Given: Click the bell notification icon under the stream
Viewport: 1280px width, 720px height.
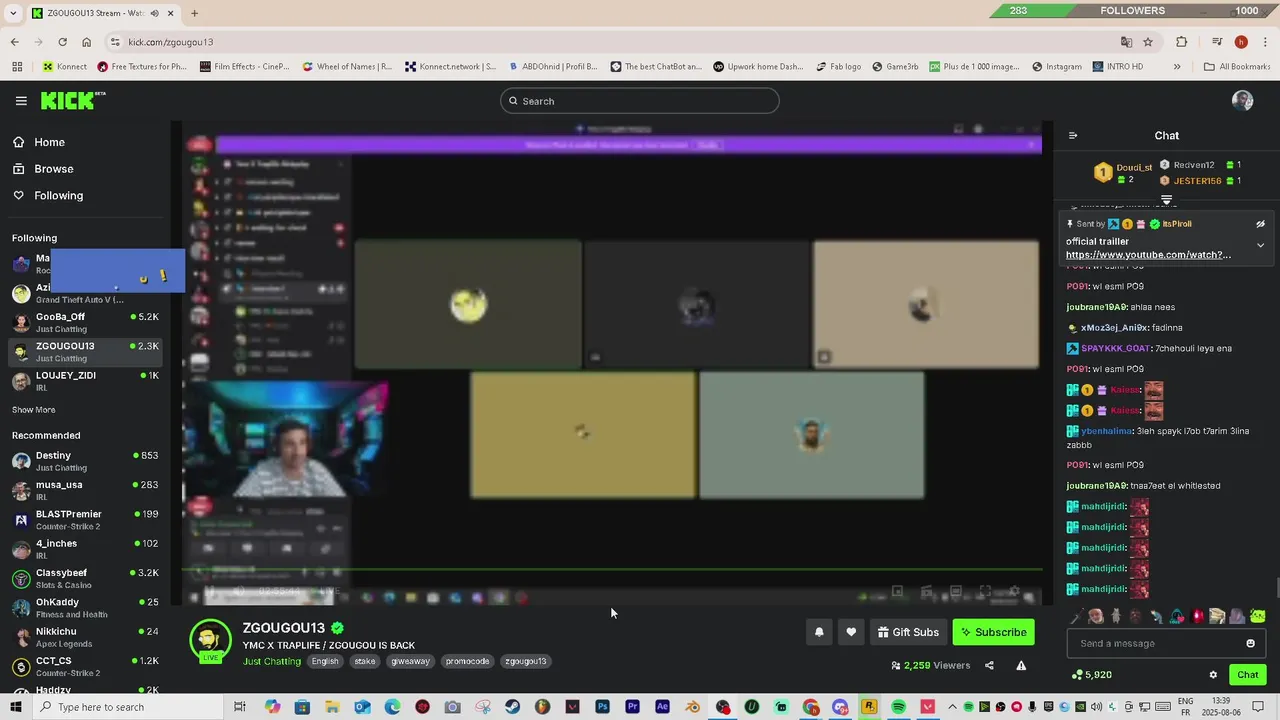Looking at the screenshot, I should 819,632.
